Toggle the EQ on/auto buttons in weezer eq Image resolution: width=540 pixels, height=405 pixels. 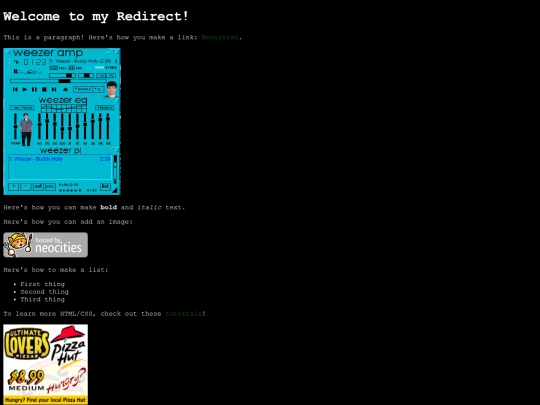pyautogui.click(x=22, y=108)
